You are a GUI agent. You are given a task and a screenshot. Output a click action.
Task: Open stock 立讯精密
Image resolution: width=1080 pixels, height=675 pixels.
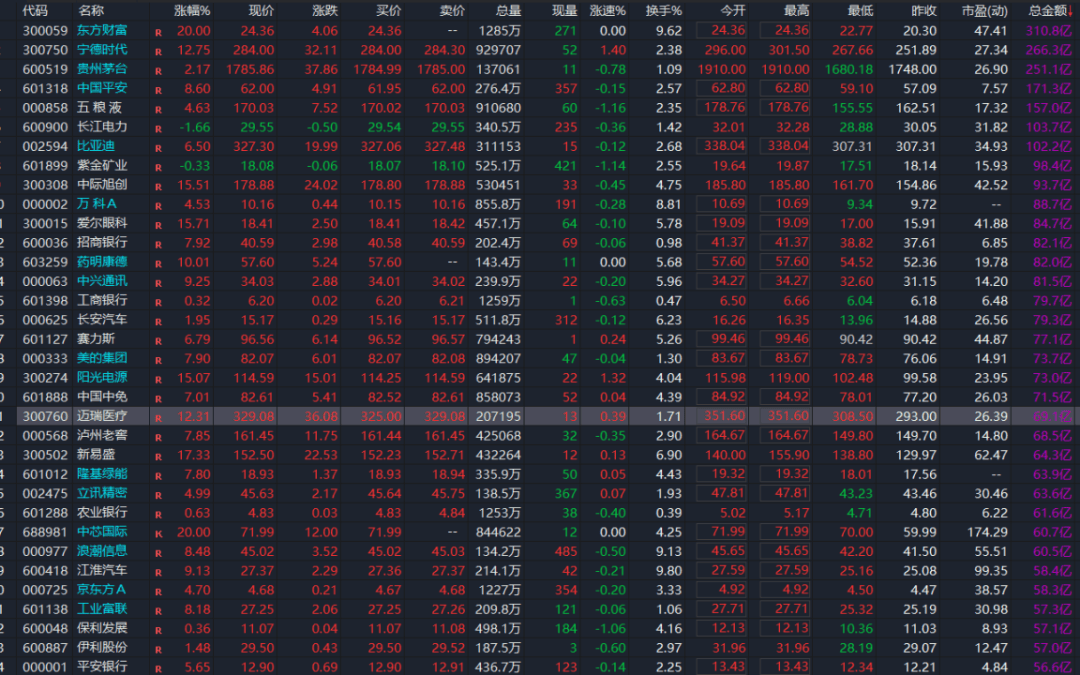(102, 493)
